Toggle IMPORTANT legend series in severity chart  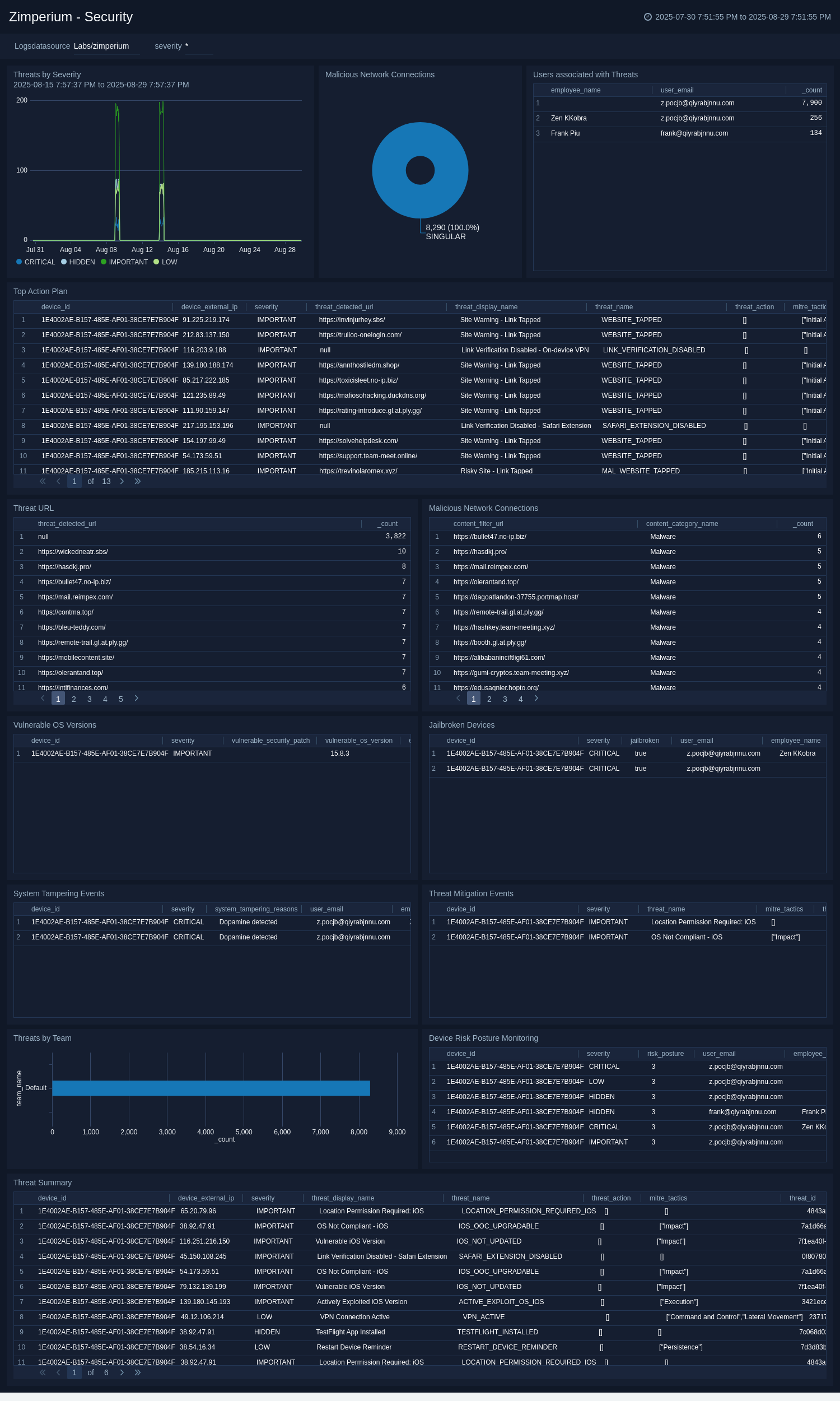[x=124, y=262]
